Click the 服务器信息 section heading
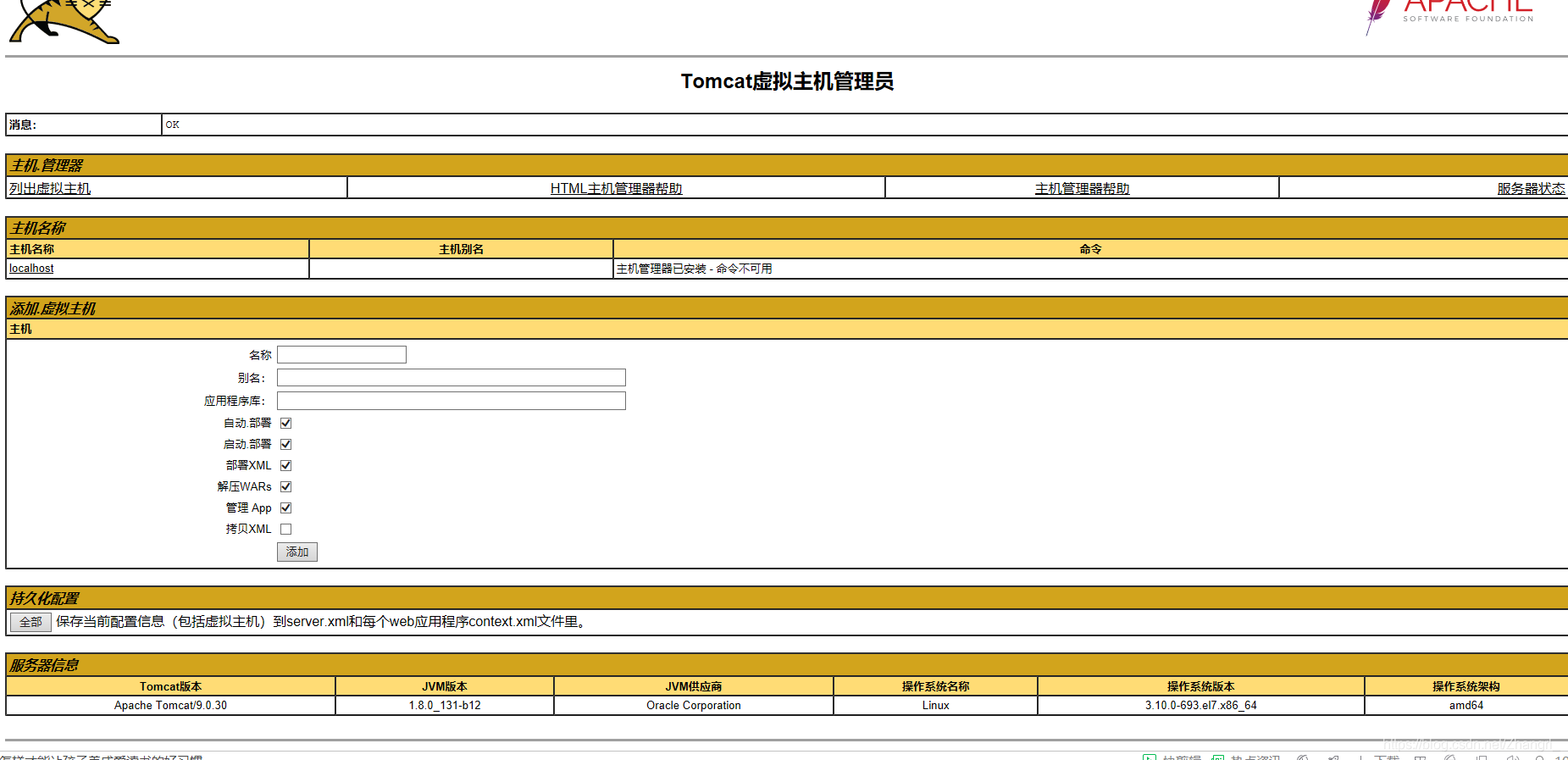1568x760 pixels. point(44,665)
